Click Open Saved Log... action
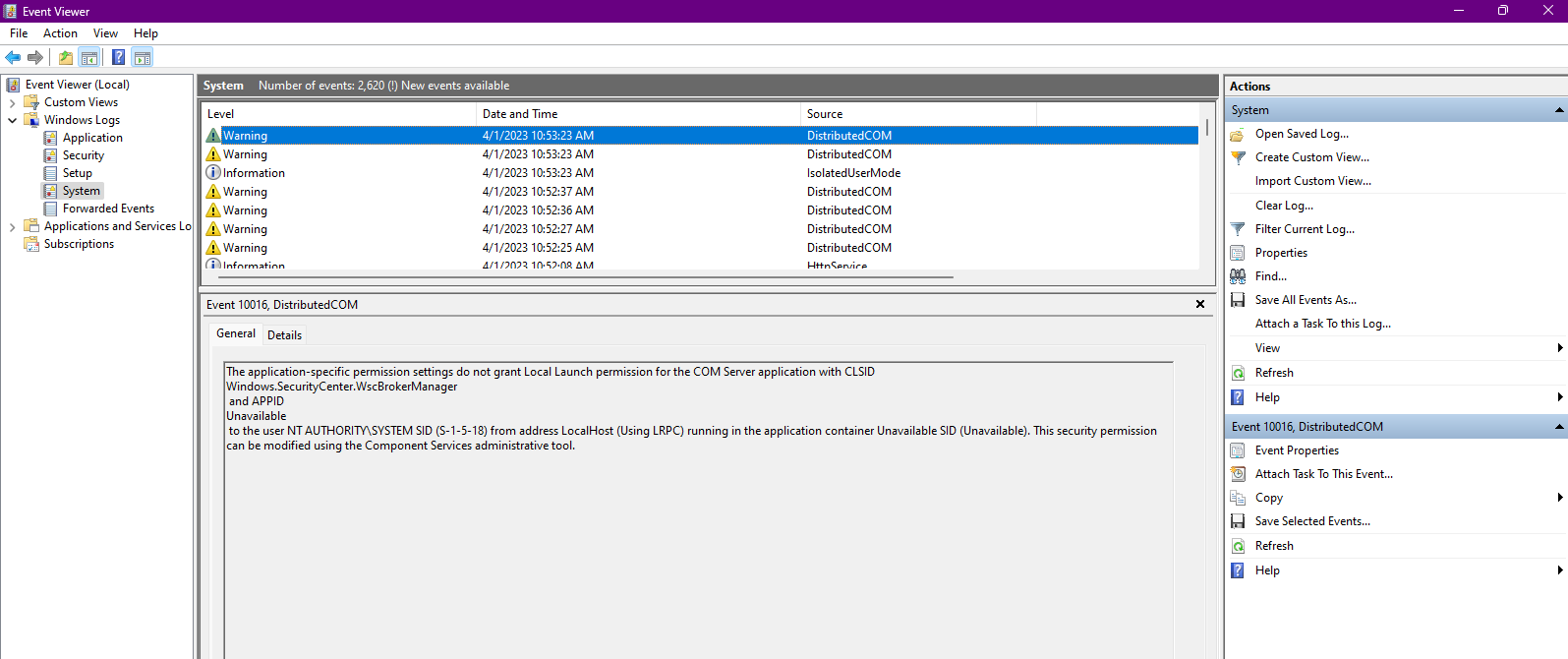Viewport: 1568px width, 659px height. click(1302, 134)
